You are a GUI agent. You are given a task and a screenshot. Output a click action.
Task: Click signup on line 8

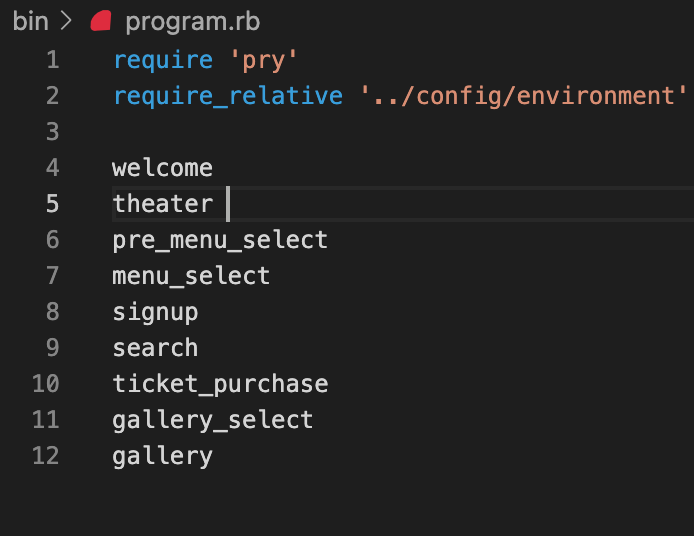point(155,312)
